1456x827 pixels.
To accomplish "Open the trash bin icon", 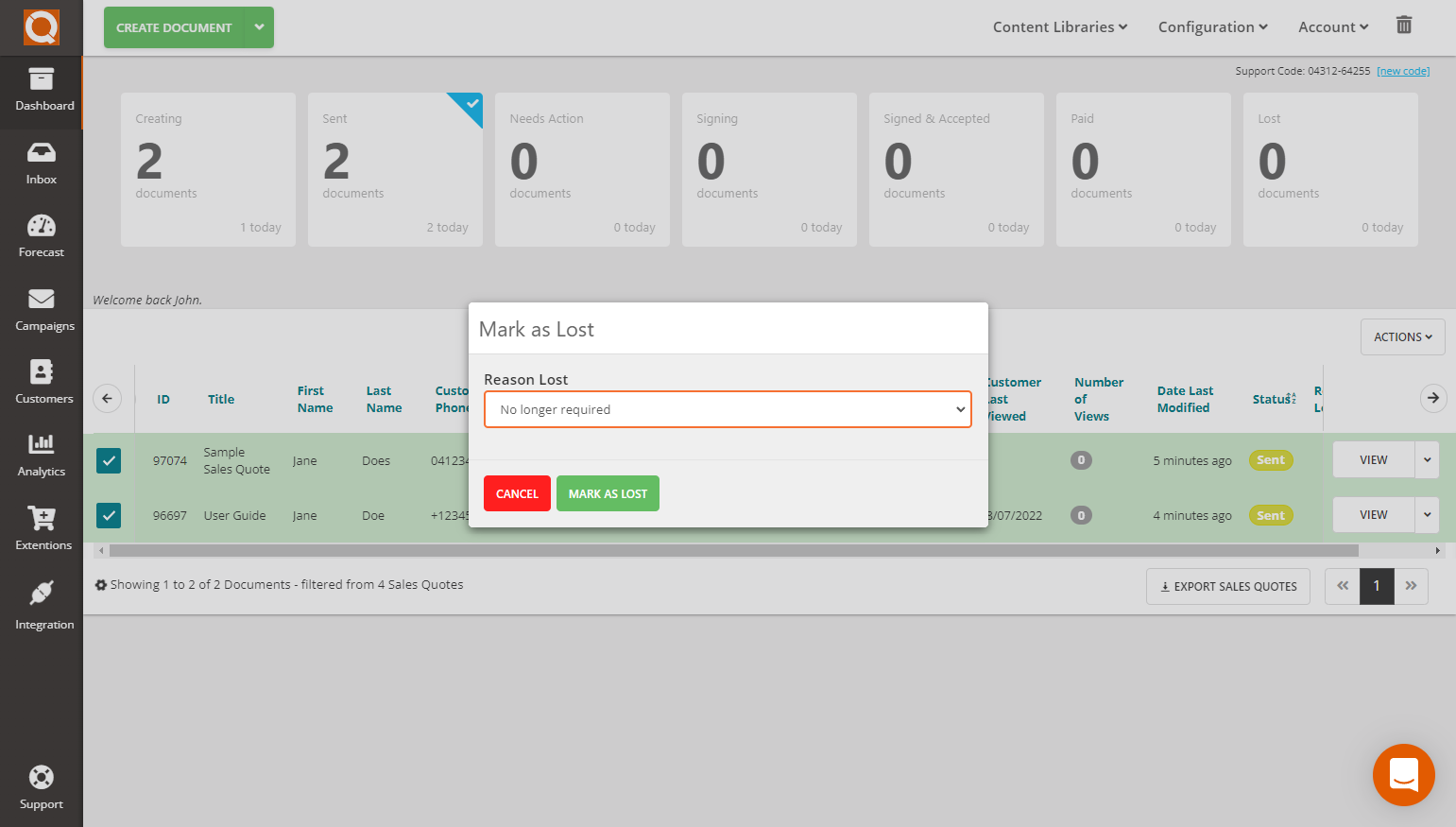I will (1403, 26).
